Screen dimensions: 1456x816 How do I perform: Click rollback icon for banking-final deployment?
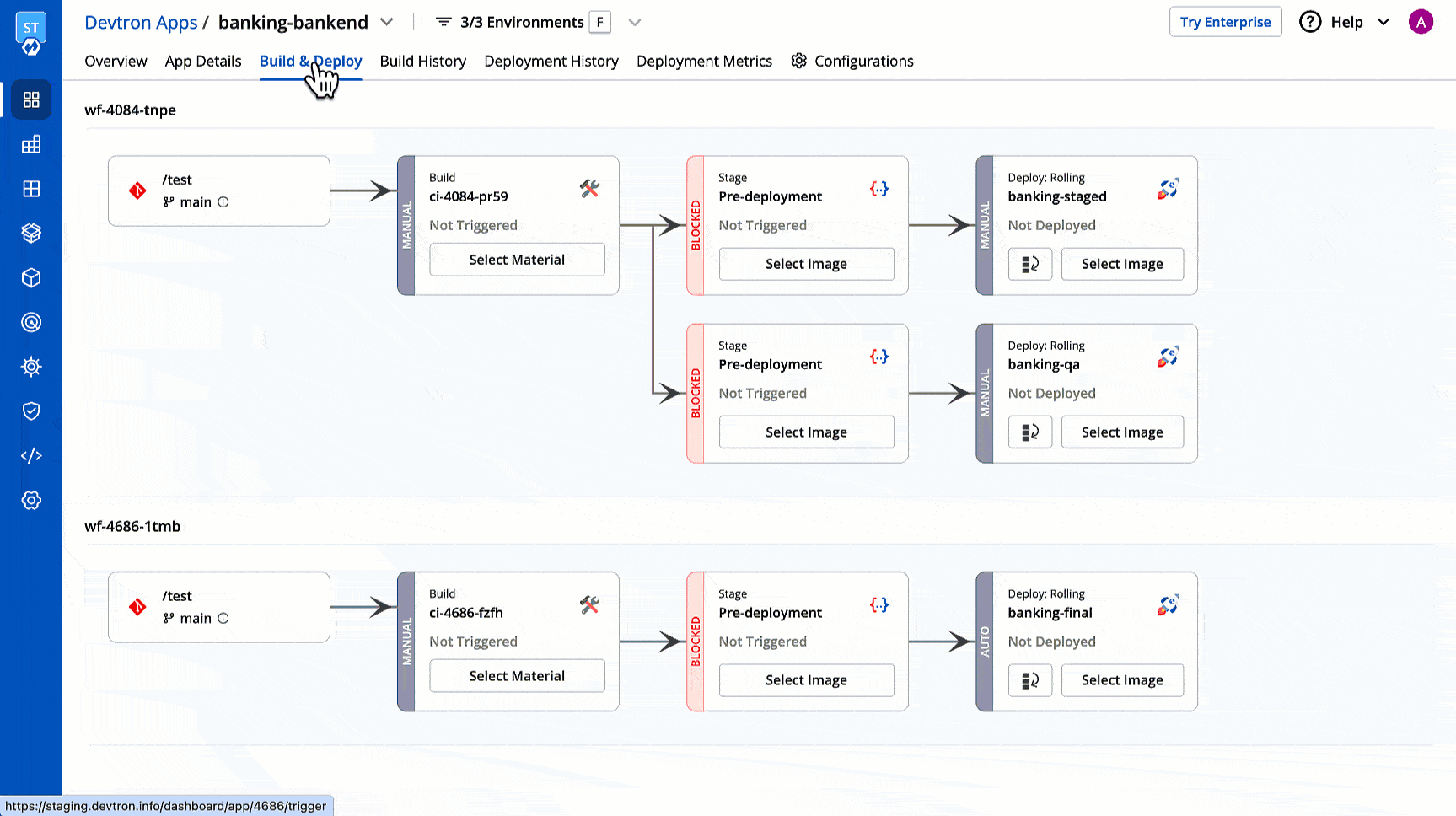pos(1030,680)
